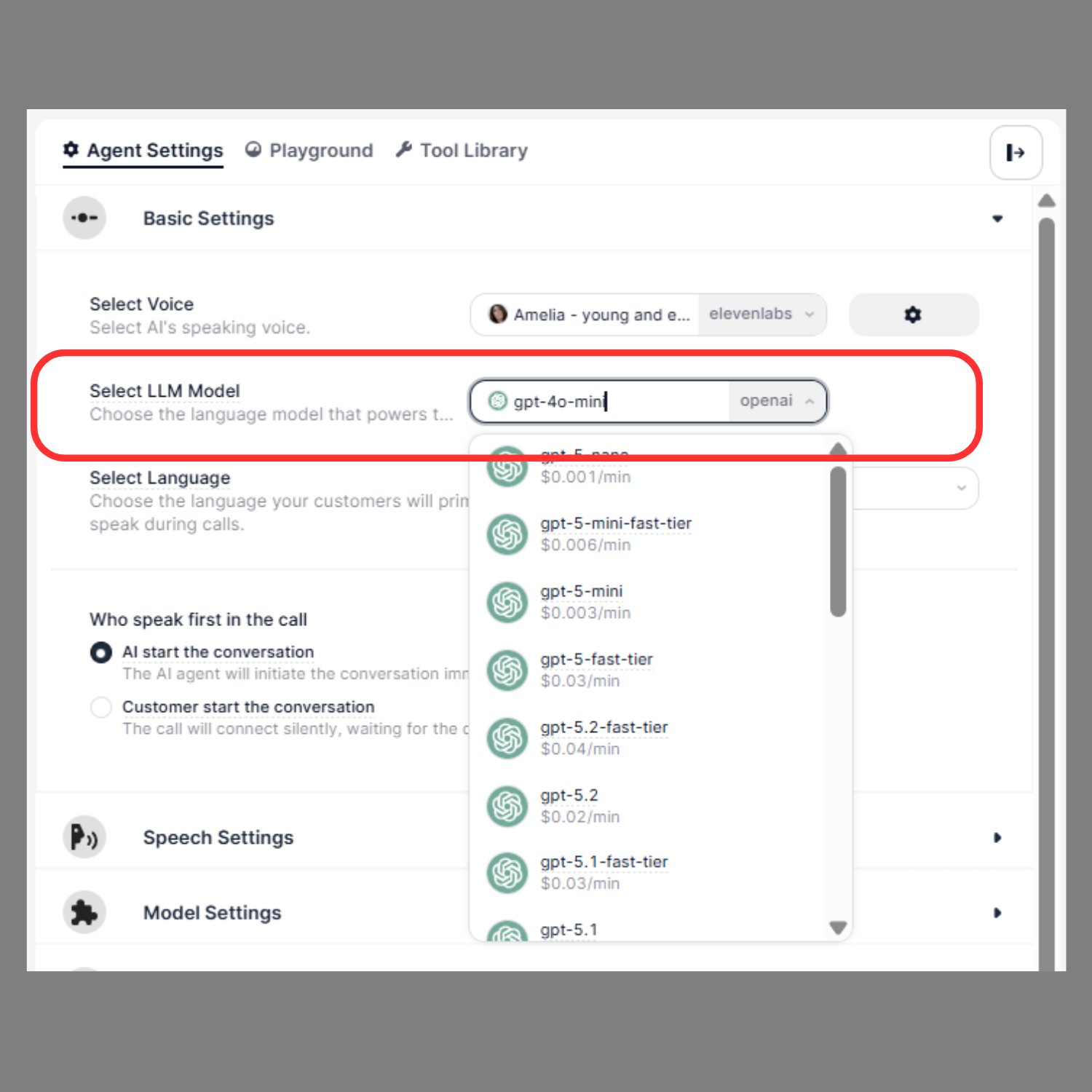Choose gpt-5-mini-fast-tier from the model list
The height and width of the screenshot is (1092, 1092).
tap(648, 534)
